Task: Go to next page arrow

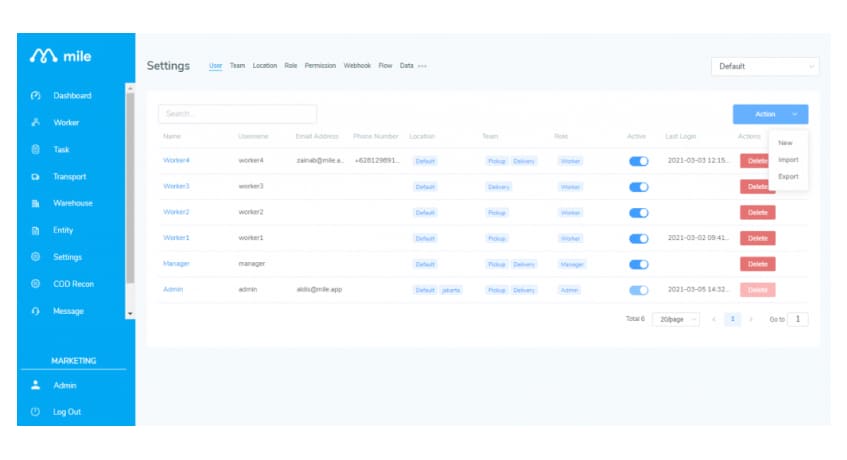Action: [x=751, y=319]
